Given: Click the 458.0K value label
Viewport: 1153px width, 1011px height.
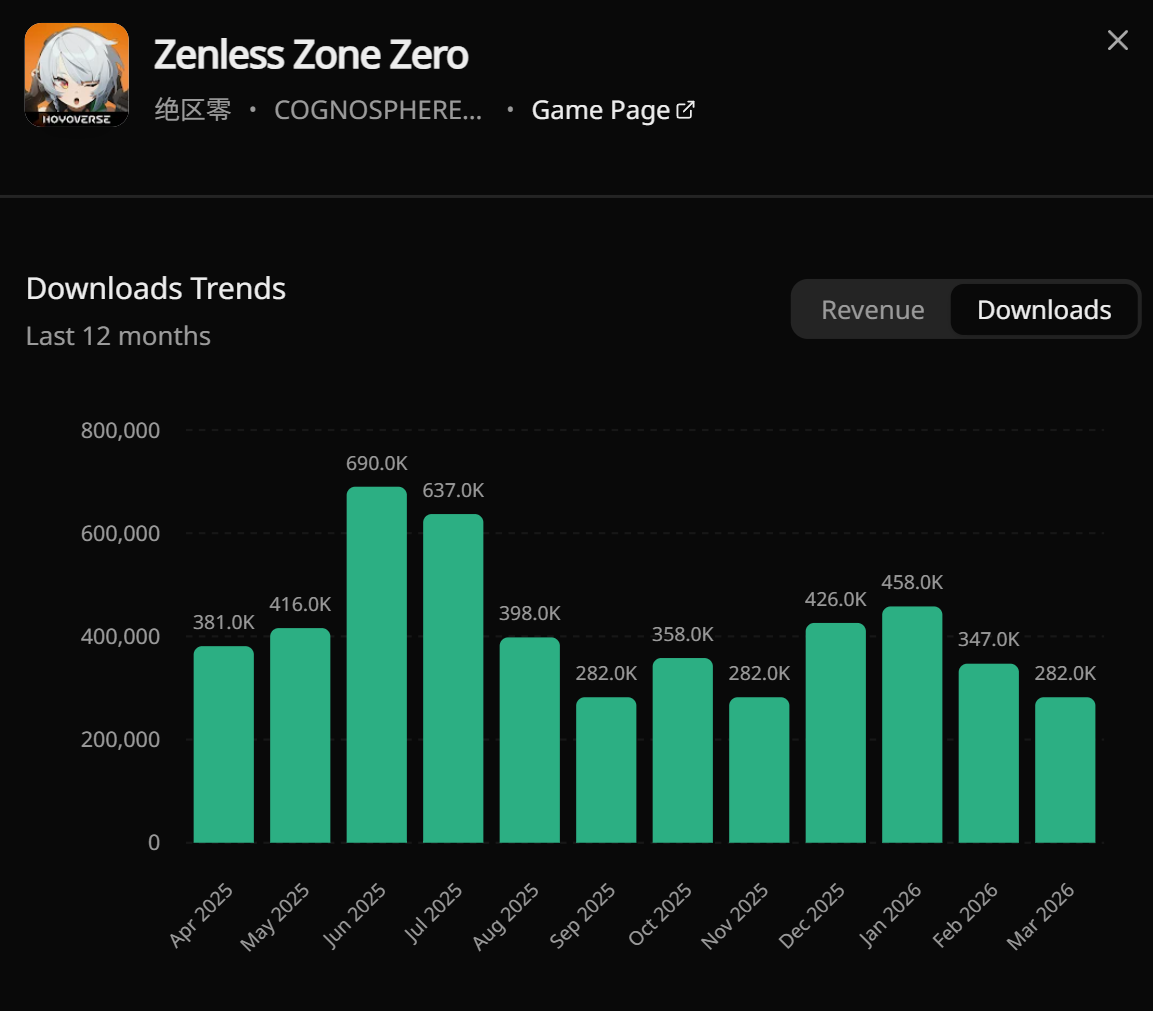Looking at the screenshot, I should 912,582.
